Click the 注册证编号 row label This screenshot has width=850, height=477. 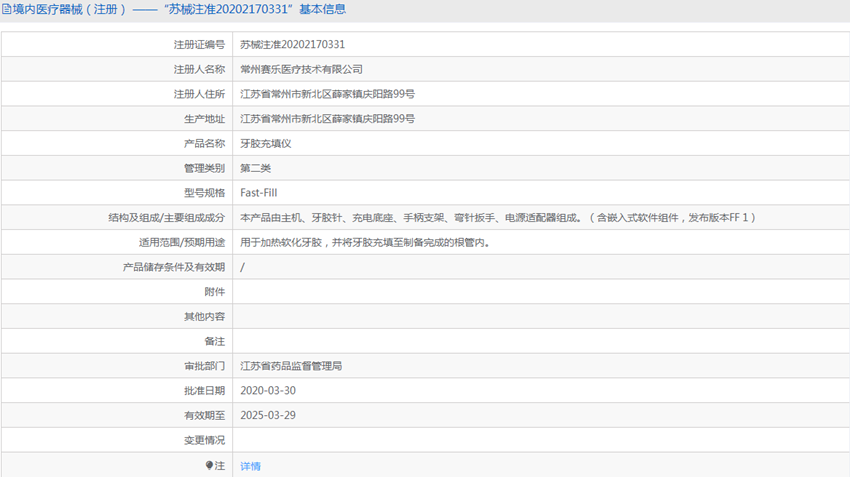click(199, 44)
